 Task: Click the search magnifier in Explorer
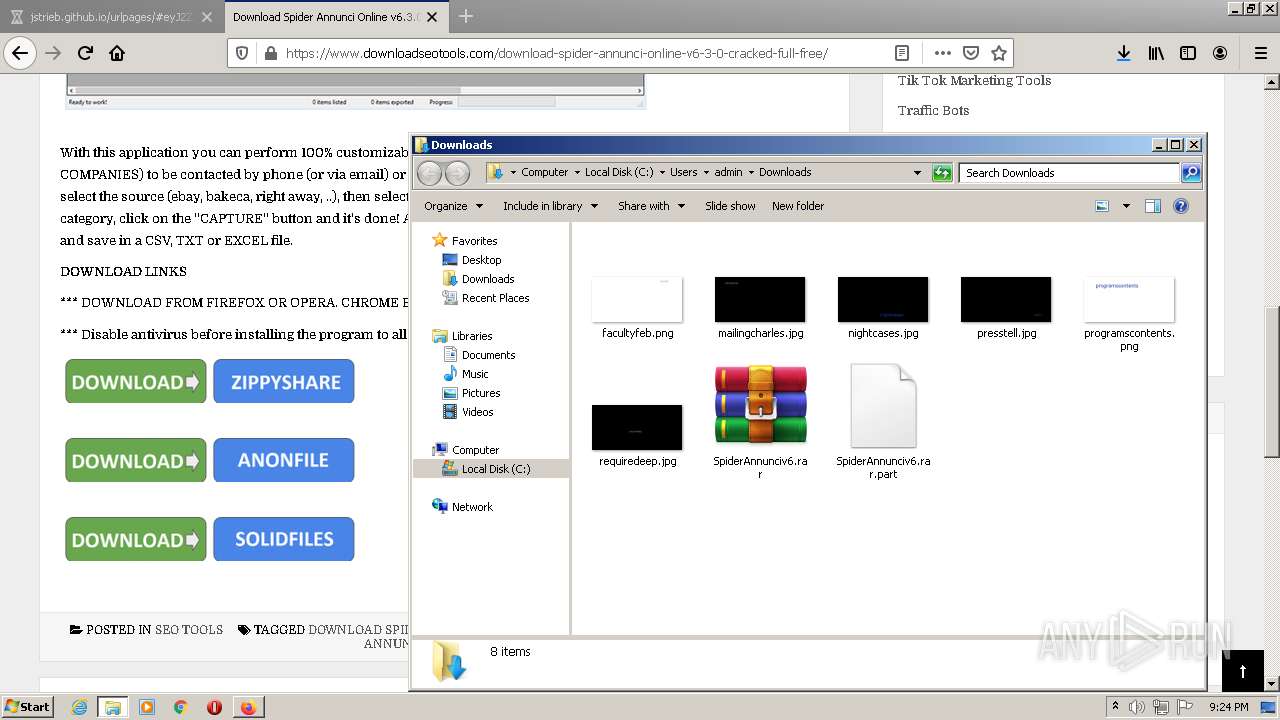pyautogui.click(x=1190, y=173)
